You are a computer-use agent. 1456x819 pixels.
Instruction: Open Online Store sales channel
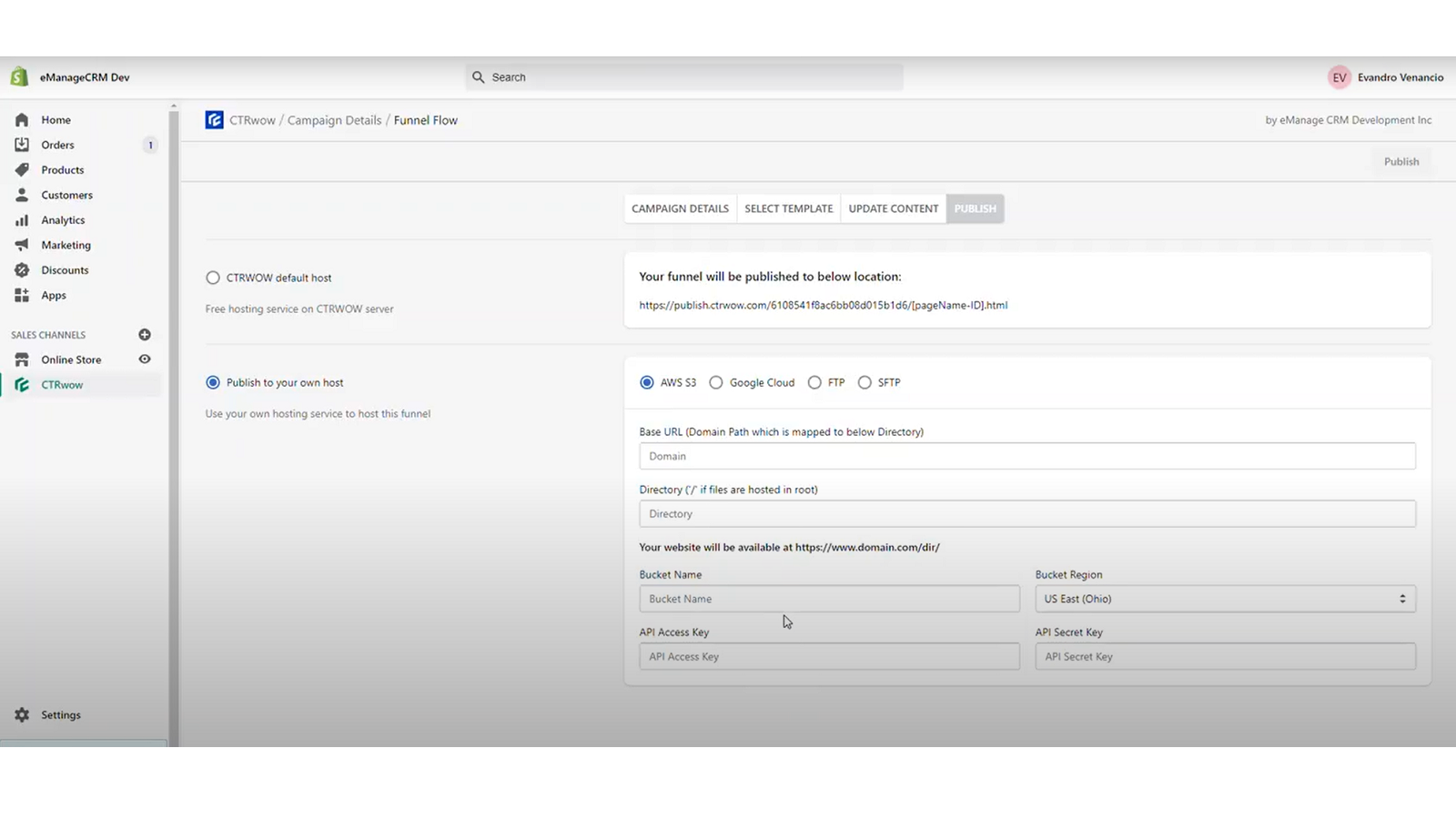tap(71, 359)
